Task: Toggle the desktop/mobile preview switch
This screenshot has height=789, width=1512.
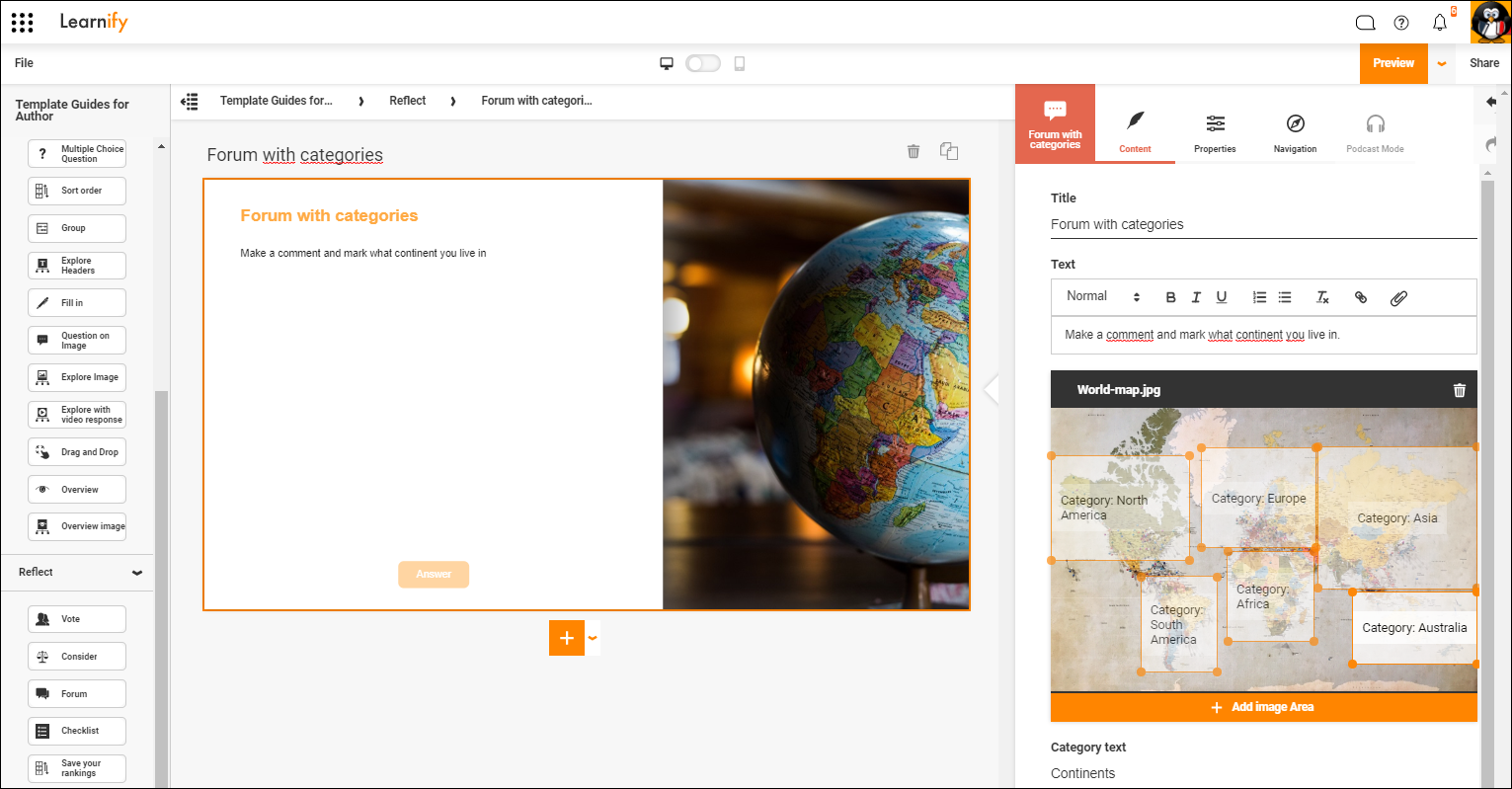Action: tap(703, 63)
